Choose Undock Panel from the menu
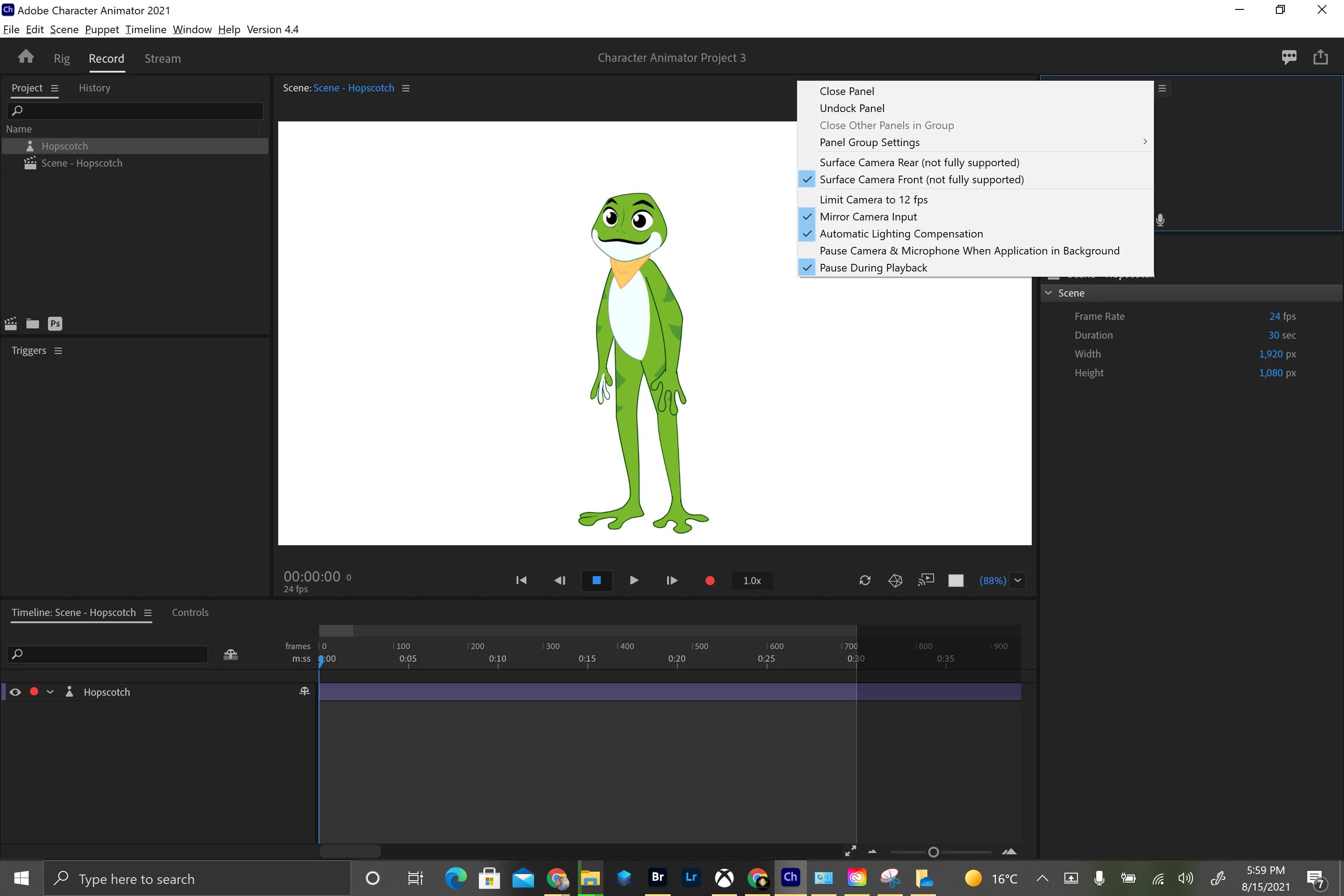The height and width of the screenshot is (896, 1344). (852, 108)
